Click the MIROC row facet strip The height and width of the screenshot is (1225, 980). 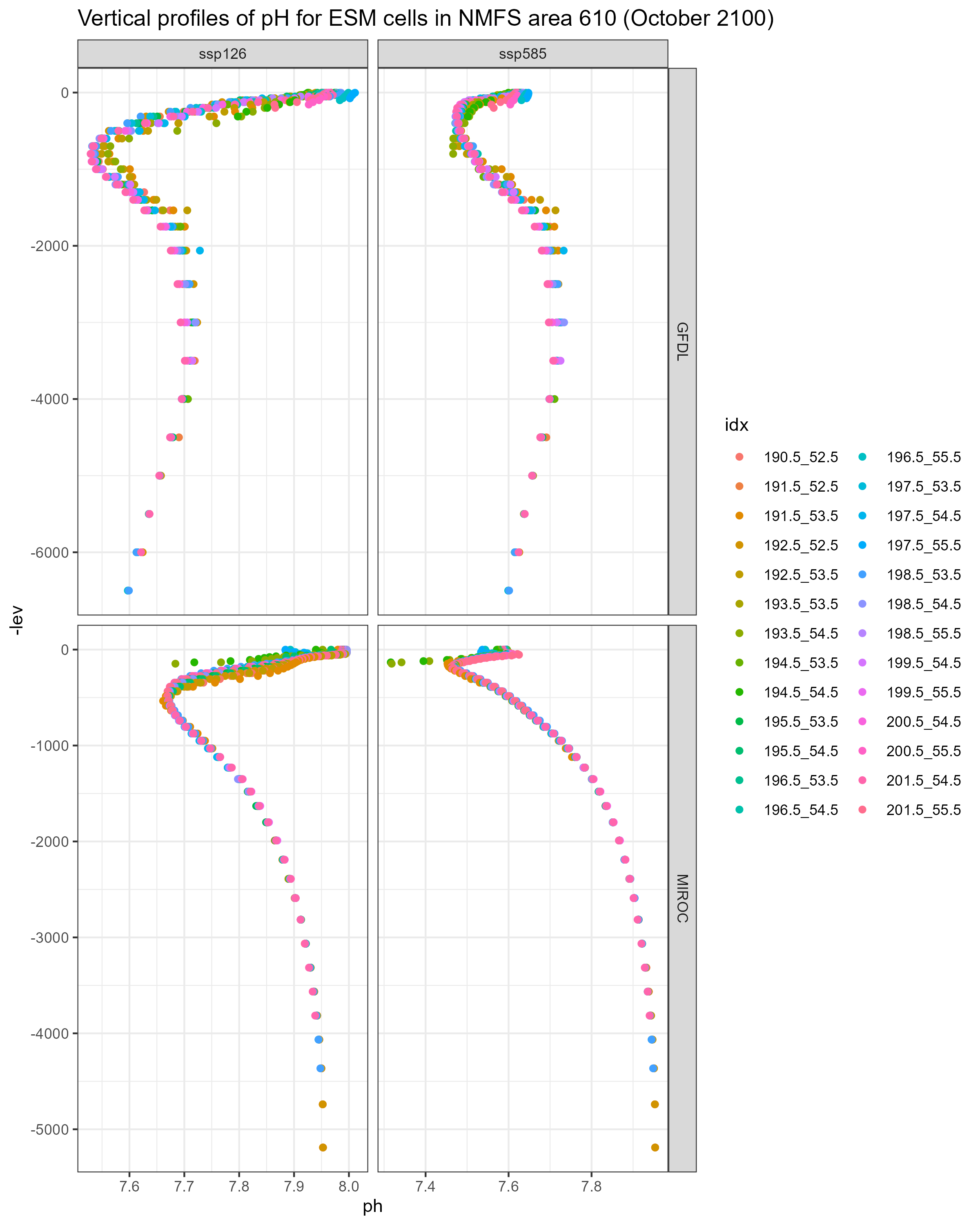682,898
